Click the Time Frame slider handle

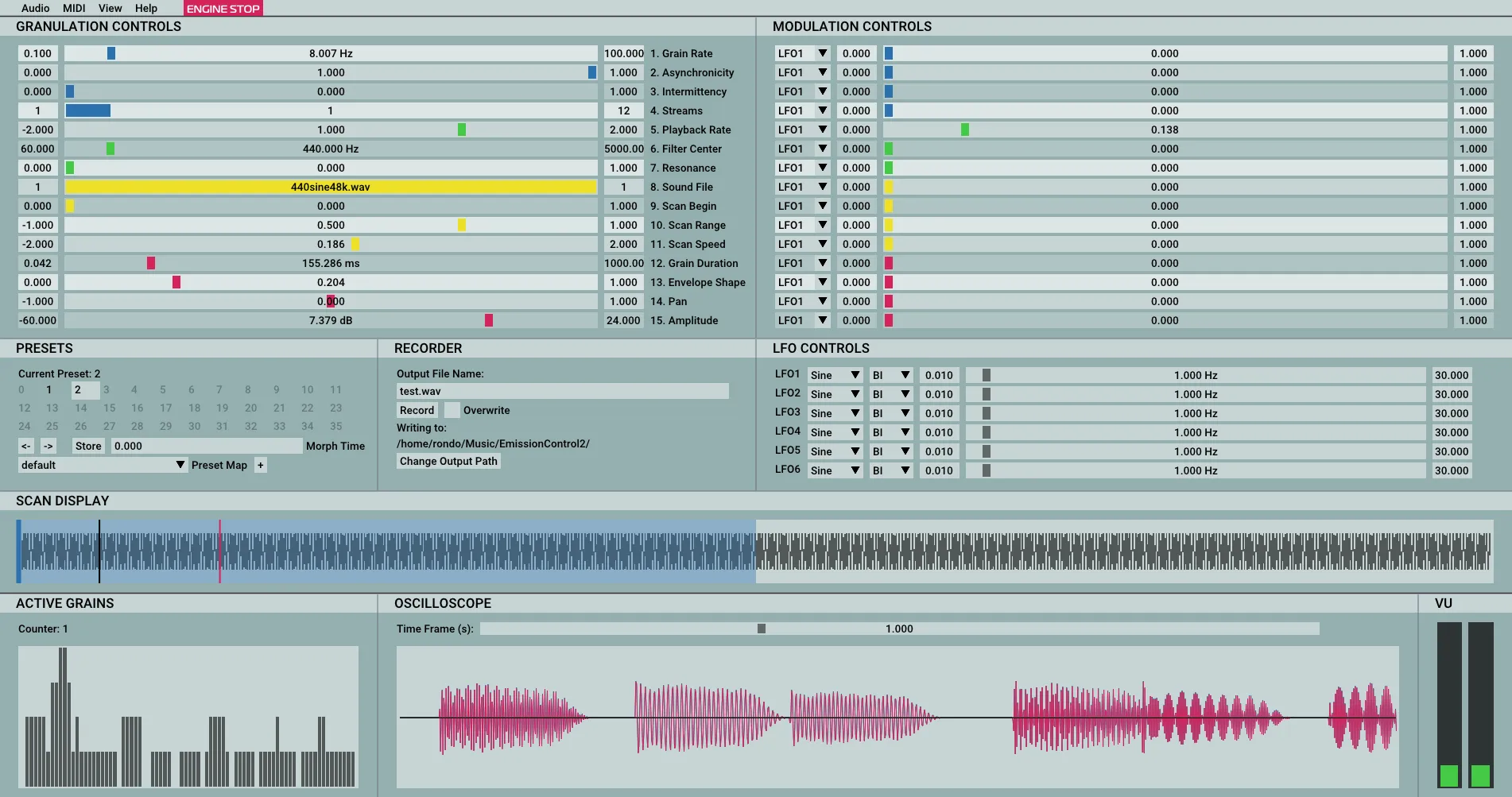pos(762,629)
